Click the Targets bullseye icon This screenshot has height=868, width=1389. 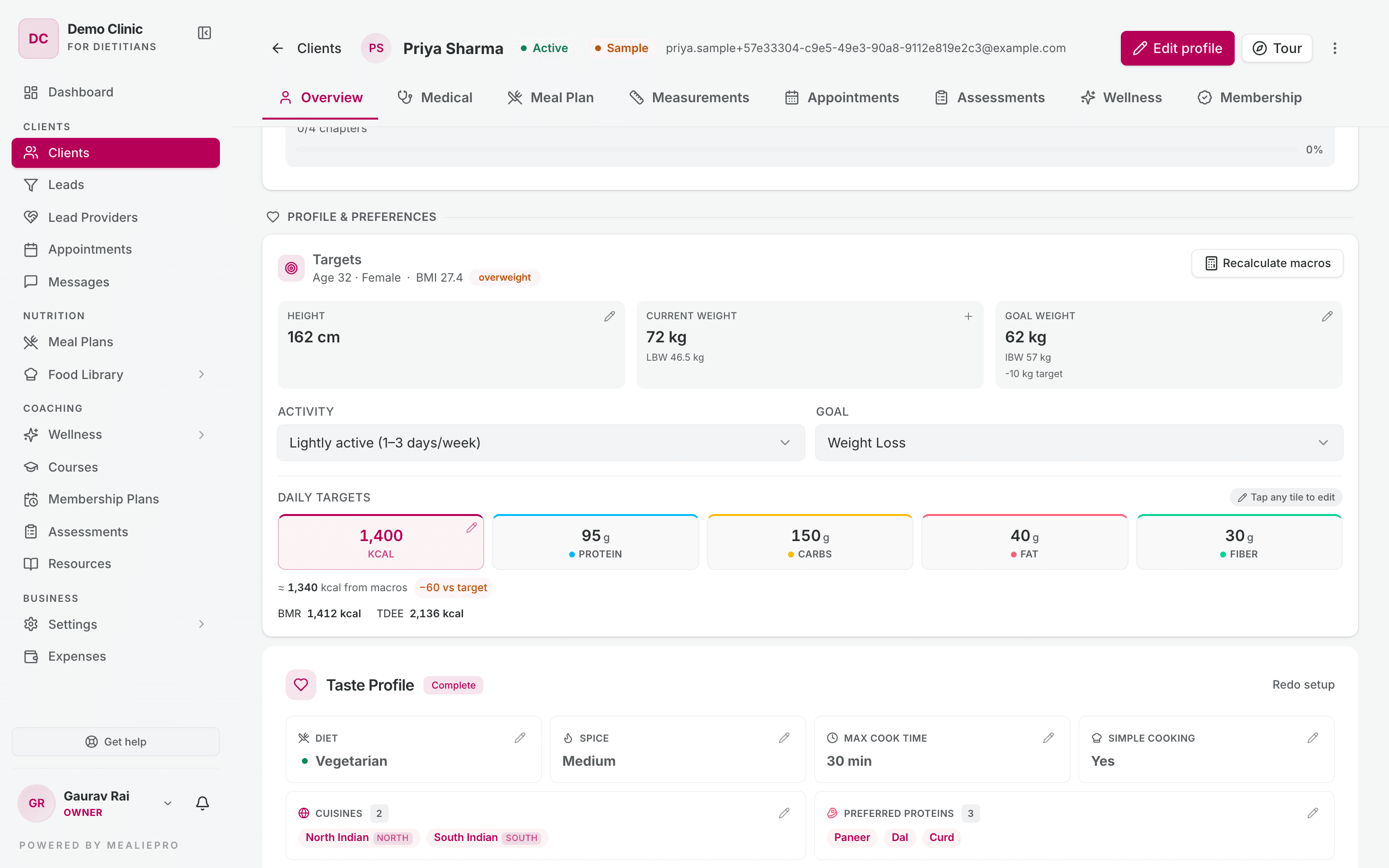click(292, 268)
